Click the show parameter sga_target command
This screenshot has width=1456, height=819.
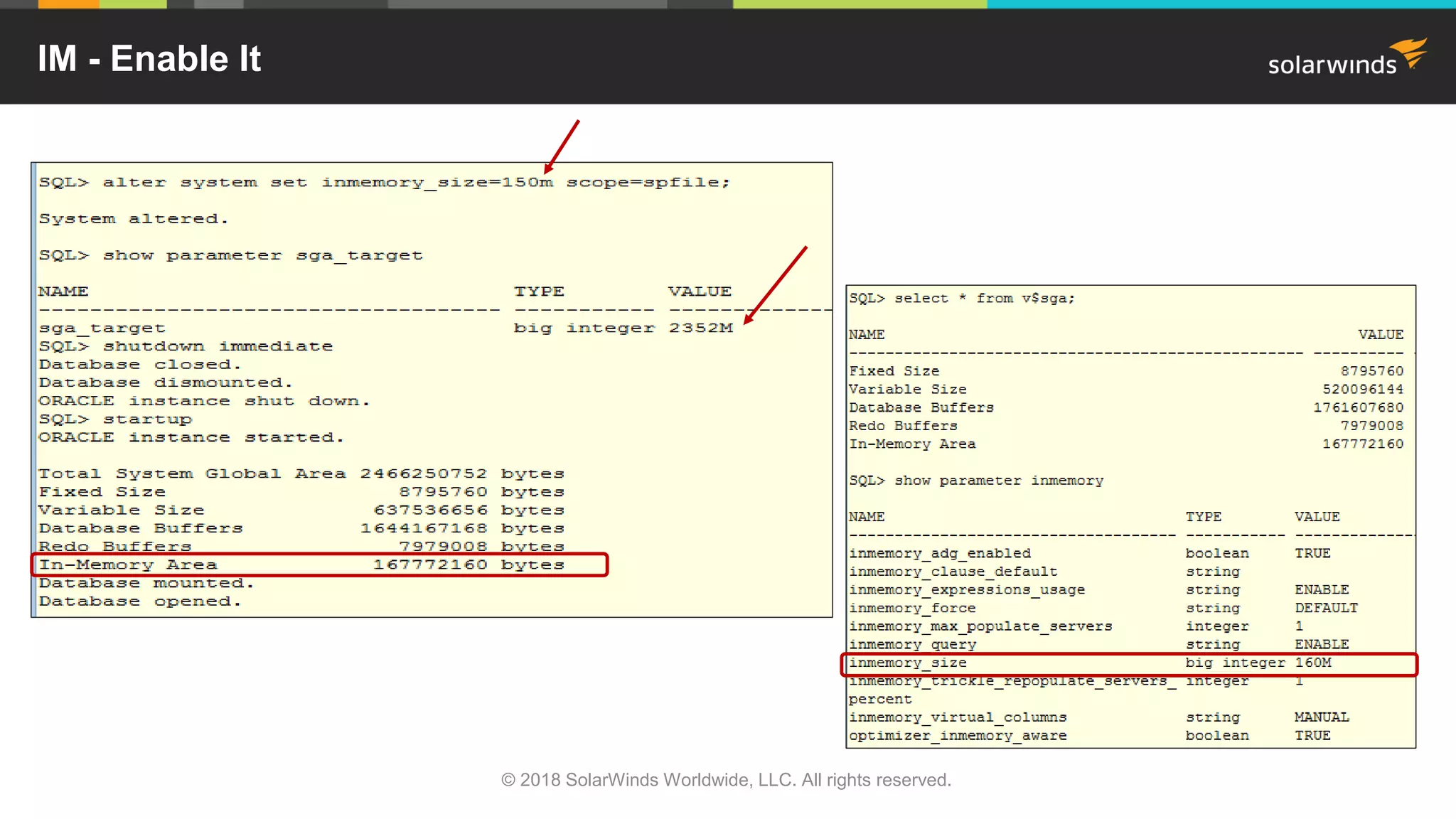(230, 255)
